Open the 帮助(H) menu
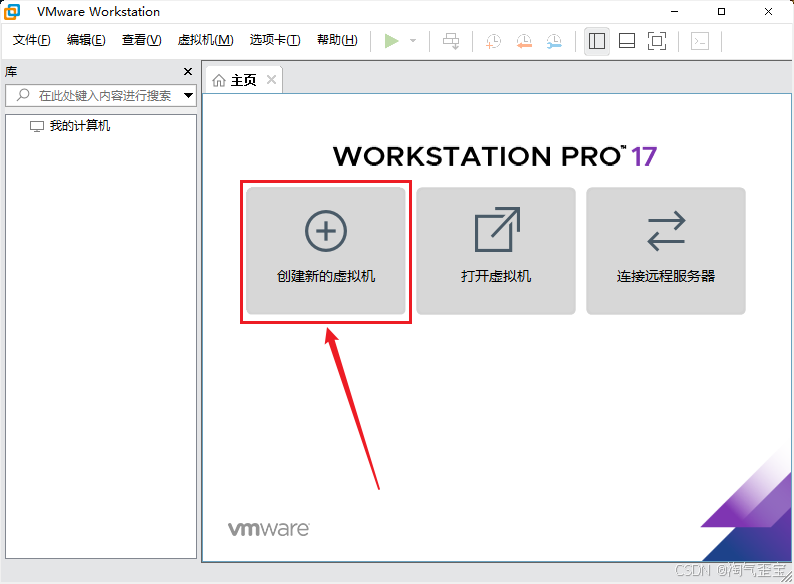 [x=337, y=40]
